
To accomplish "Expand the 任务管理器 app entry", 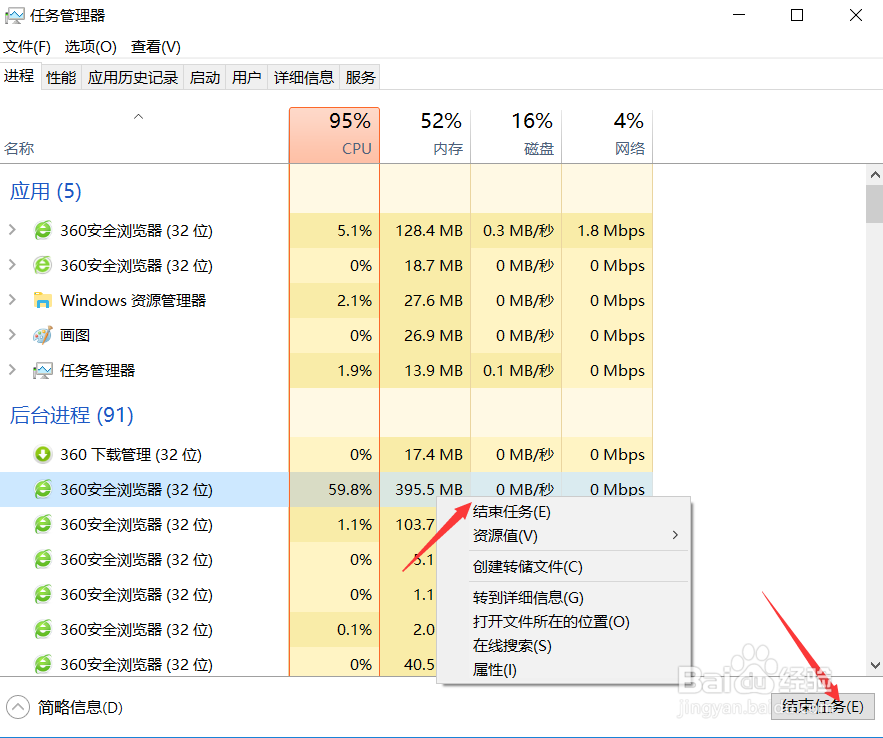I will pos(12,370).
